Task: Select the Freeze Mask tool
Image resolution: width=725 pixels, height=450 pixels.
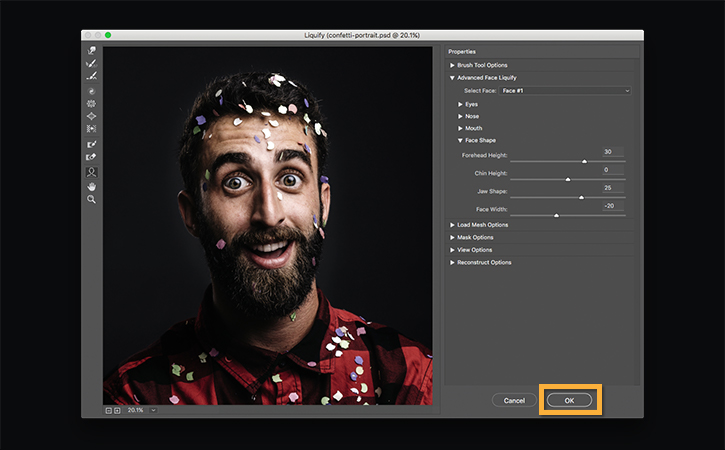Action: pos(91,144)
